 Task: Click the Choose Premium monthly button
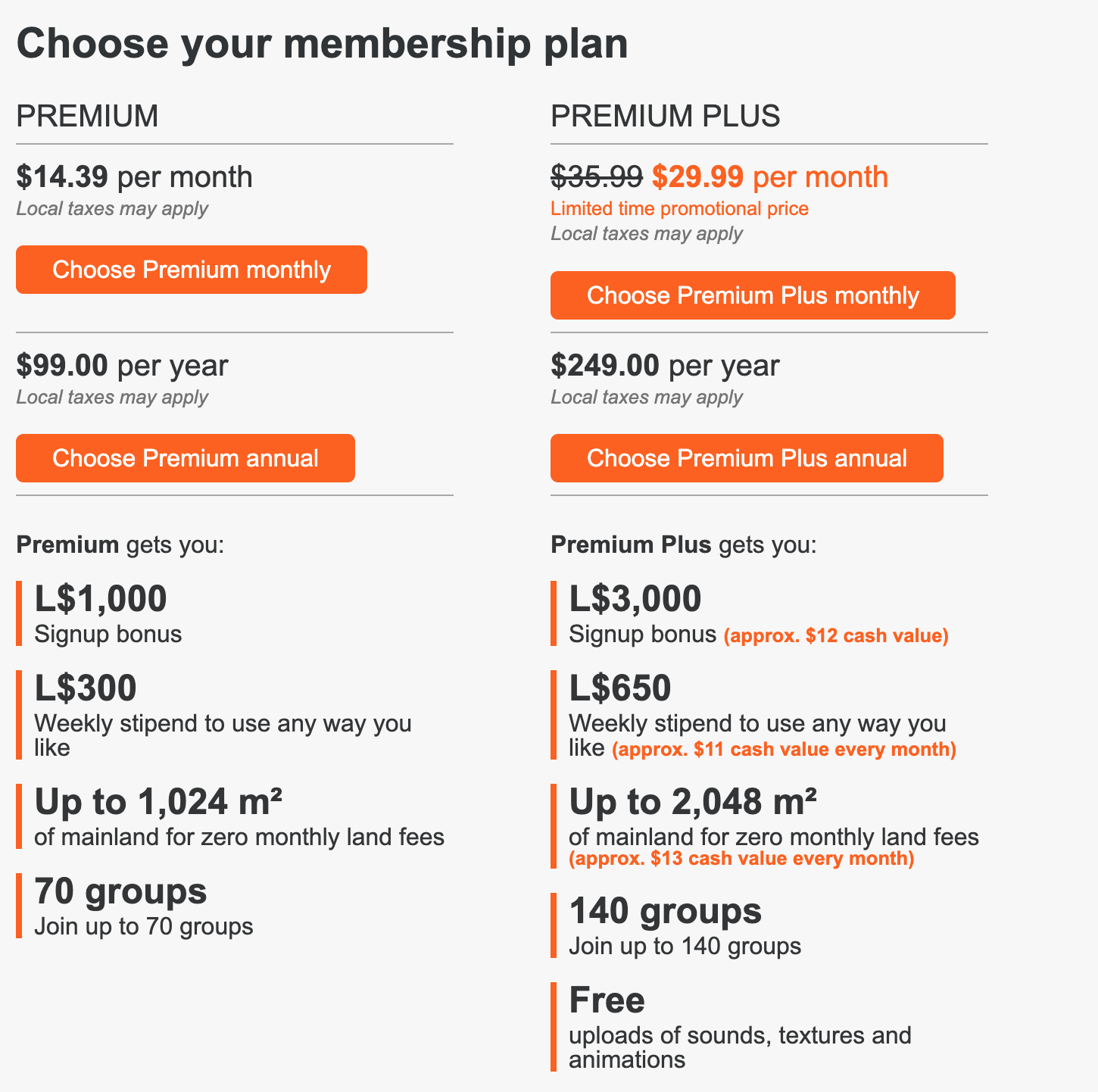(x=191, y=270)
